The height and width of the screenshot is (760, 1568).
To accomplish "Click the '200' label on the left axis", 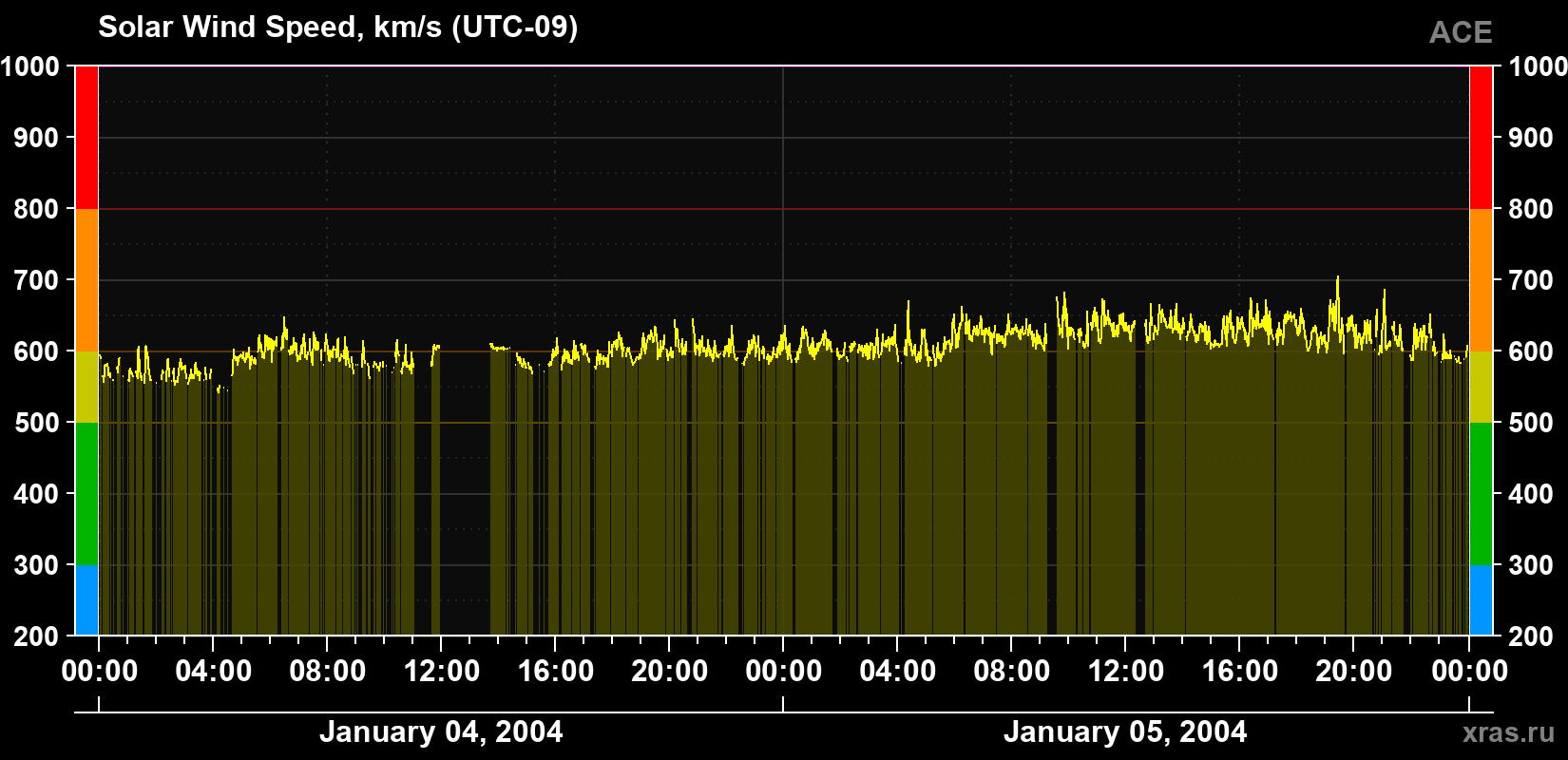I will tap(36, 636).
